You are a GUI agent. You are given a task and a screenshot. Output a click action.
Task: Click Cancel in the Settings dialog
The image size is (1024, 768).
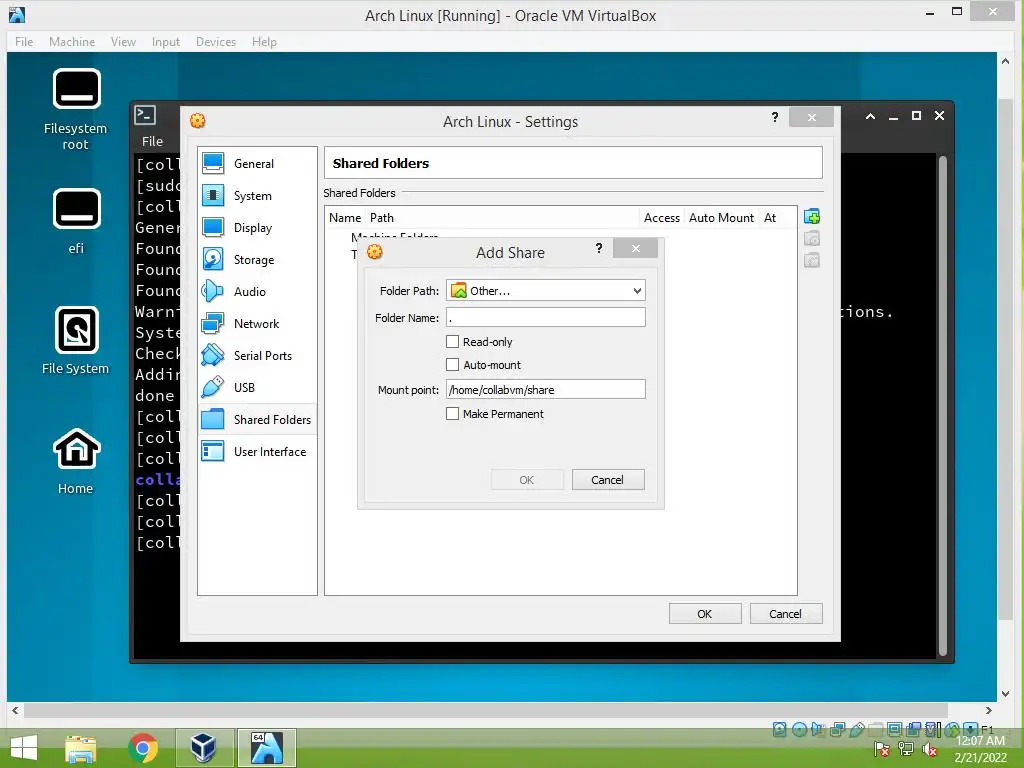tap(786, 614)
